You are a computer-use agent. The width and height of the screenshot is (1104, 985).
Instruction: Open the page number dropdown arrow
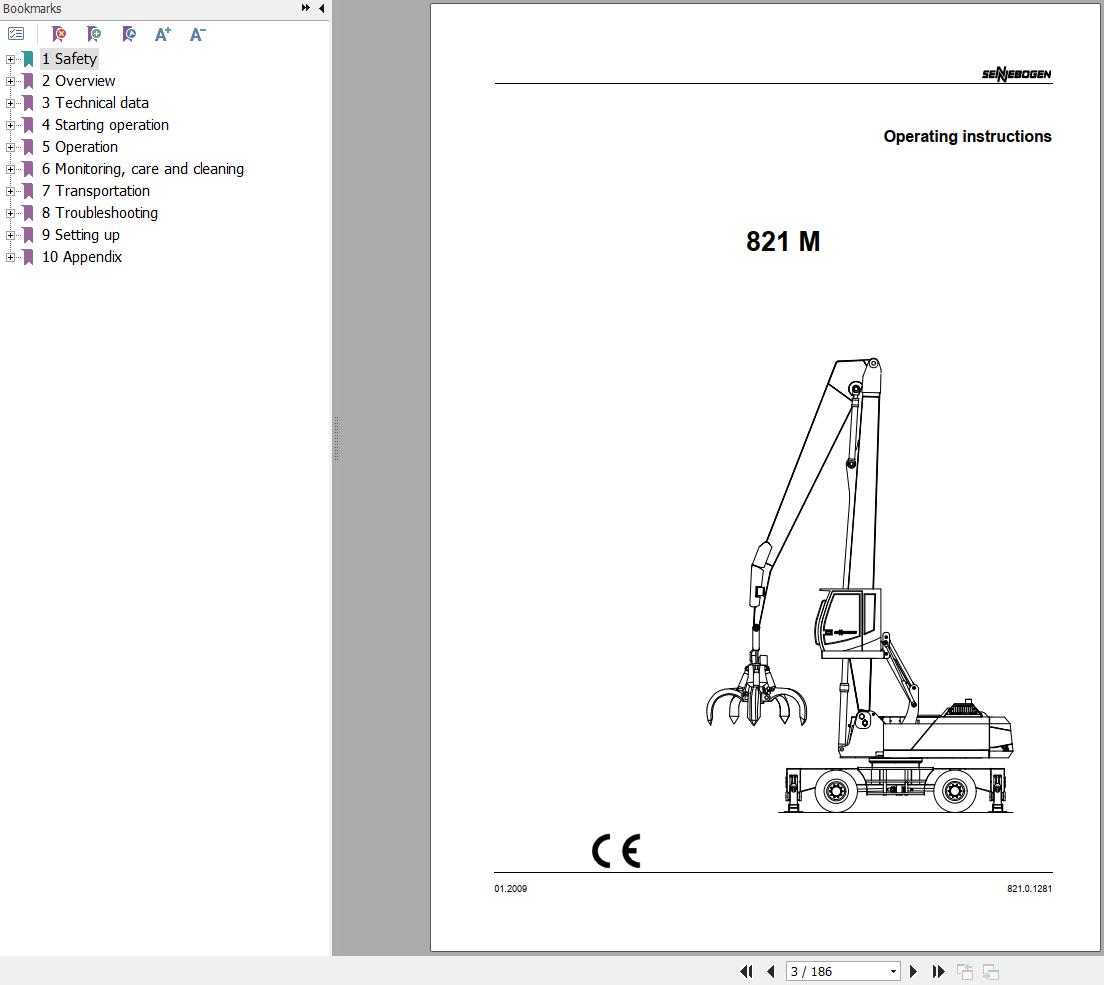(893, 972)
